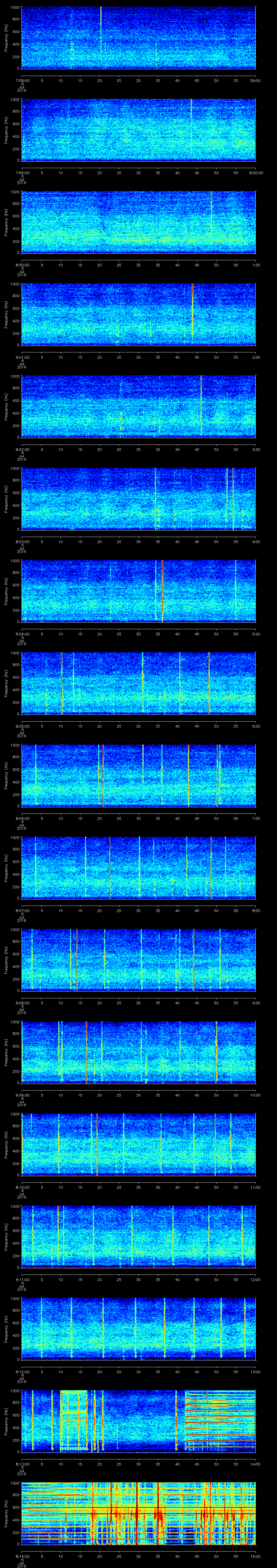Image resolution: width=277 pixels, height=1568 pixels.
Task: Click the 8:09:00 start time label
Action: (x=22, y=1095)
